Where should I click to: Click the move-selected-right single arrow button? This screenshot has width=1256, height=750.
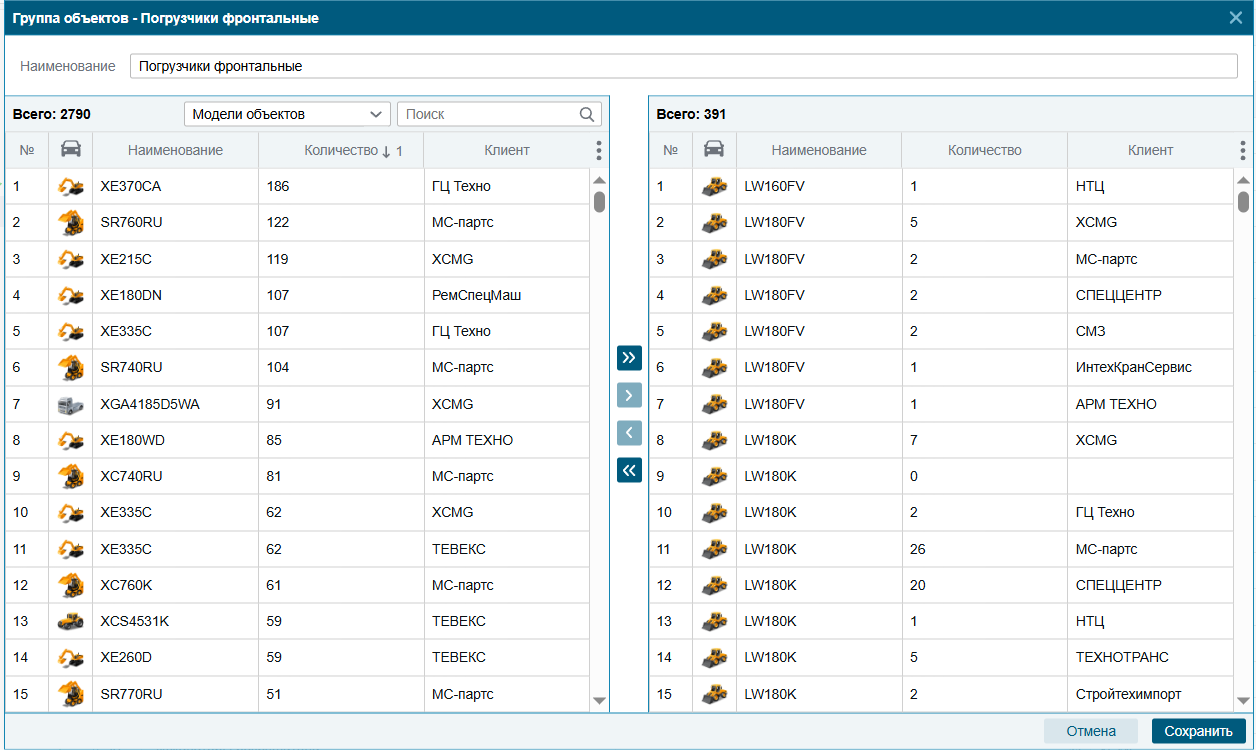pyautogui.click(x=629, y=396)
